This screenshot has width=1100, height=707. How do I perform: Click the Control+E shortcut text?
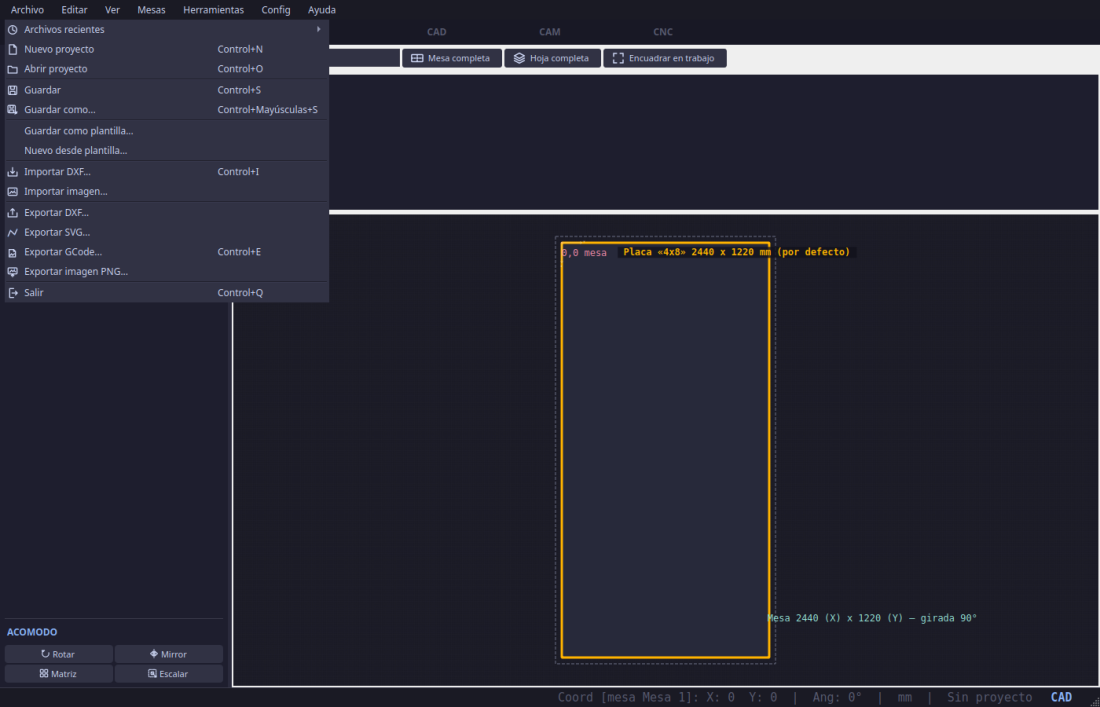(239, 252)
